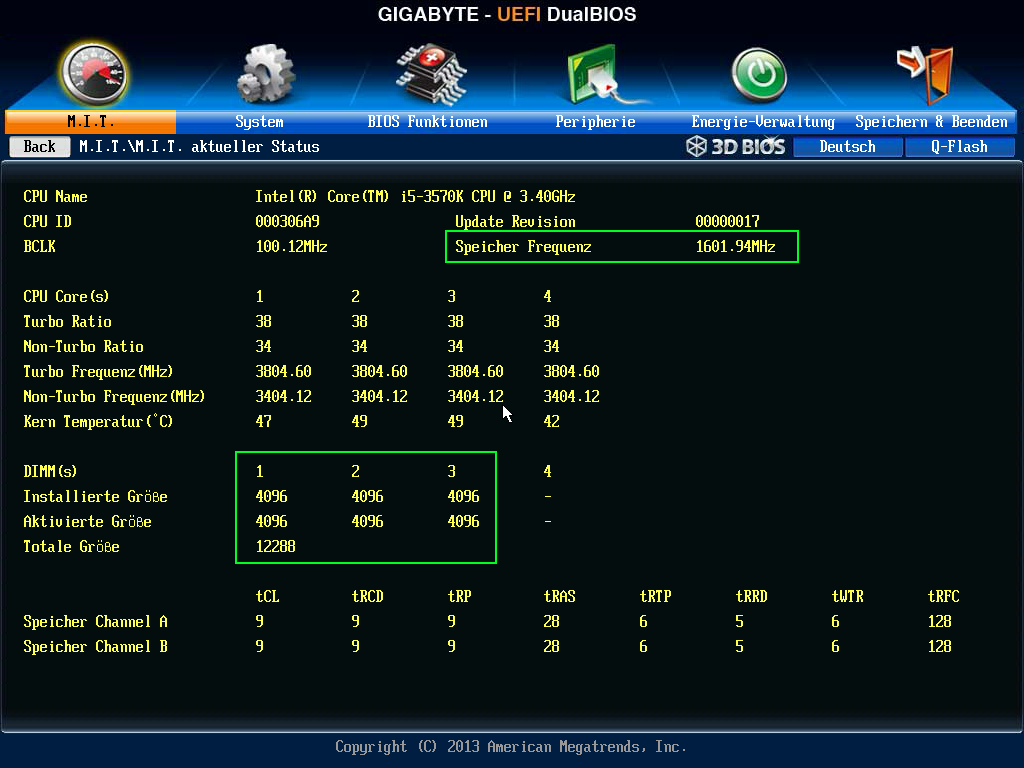Open the Energie-Verwaltung tab
The height and width of the screenshot is (768, 1024).
[x=763, y=122]
